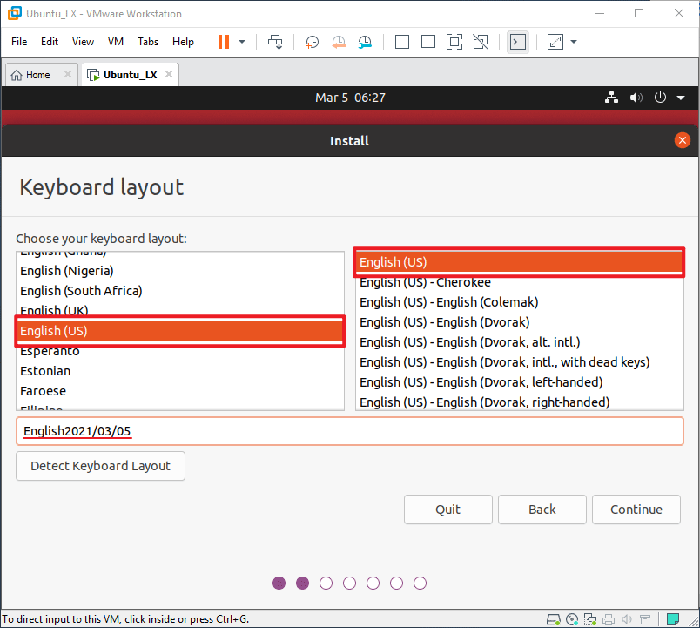
Task: Click the teal message log icon
Action: click(x=673, y=619)
